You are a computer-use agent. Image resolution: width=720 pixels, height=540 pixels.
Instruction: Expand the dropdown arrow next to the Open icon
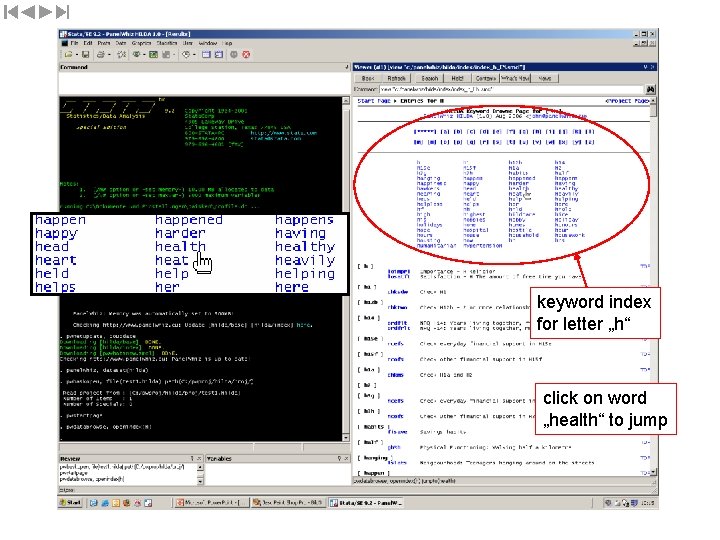pos(76,55)
